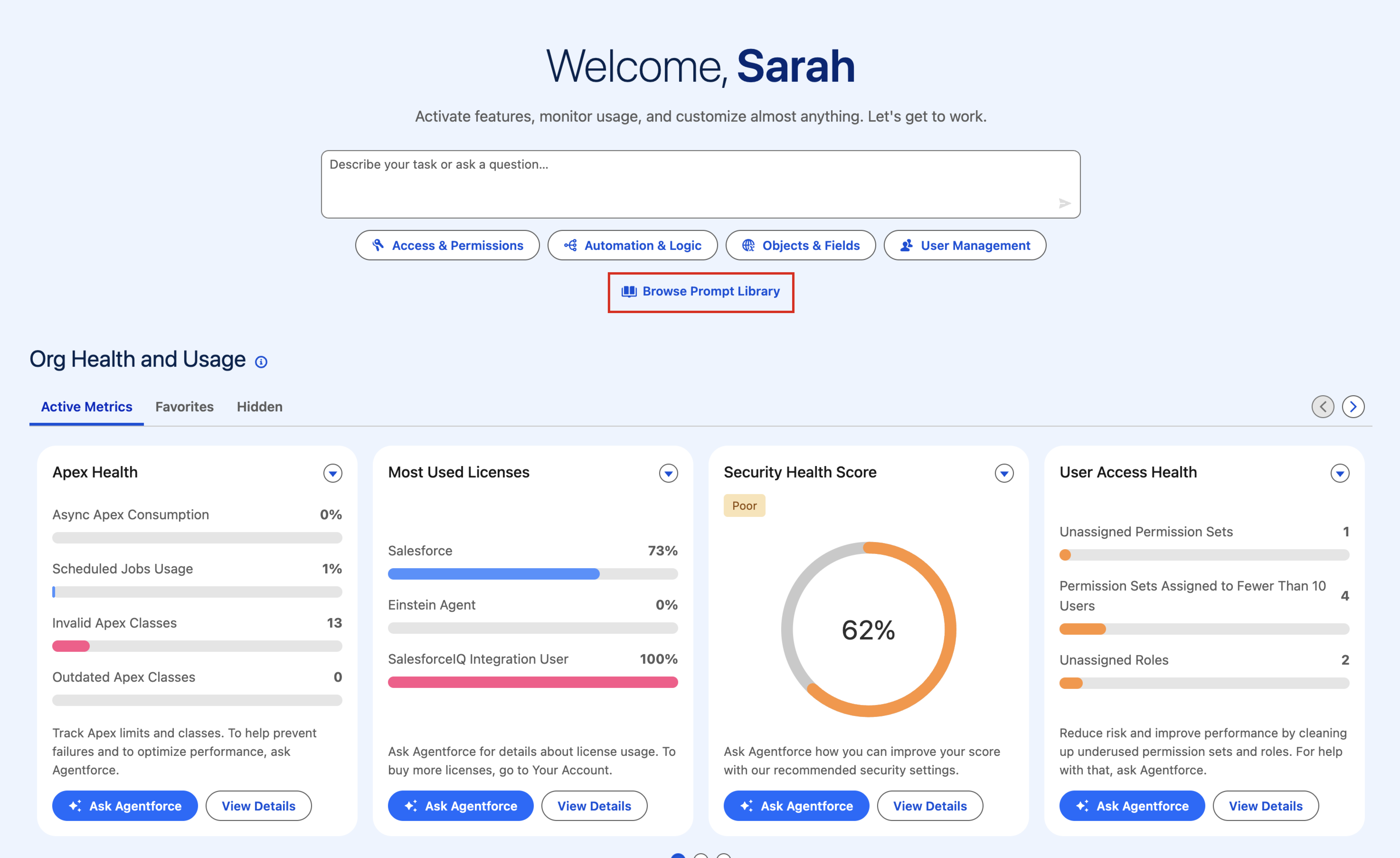Click the 'Activate features, monitor usage' subtitle
This screenshot has height=858, width=1400.
(x=700, y=117)
